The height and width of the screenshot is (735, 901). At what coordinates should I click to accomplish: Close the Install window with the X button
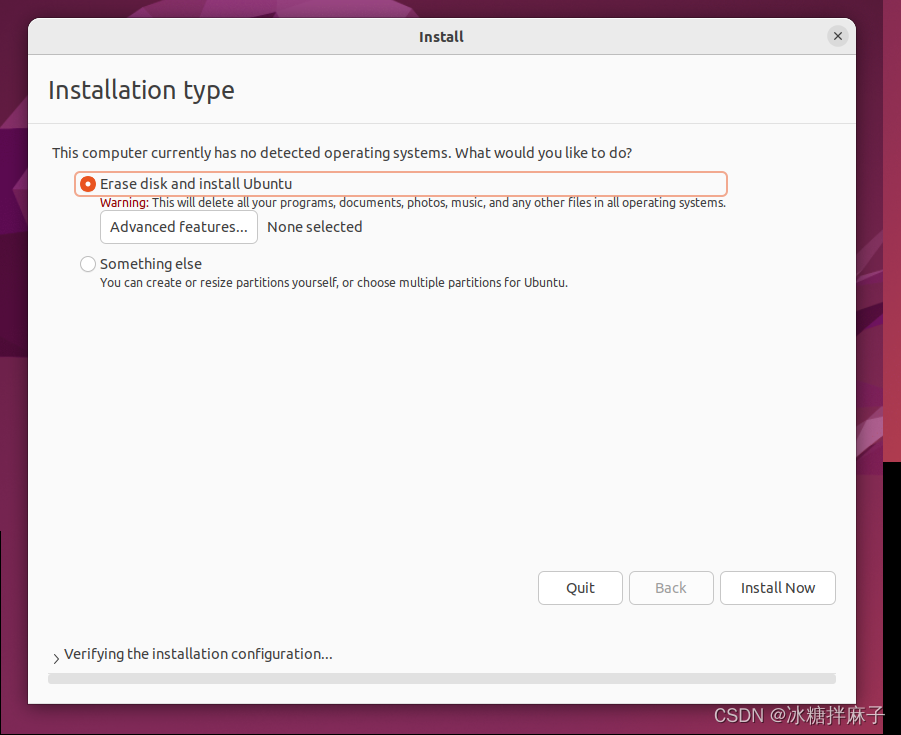point(838,36)
